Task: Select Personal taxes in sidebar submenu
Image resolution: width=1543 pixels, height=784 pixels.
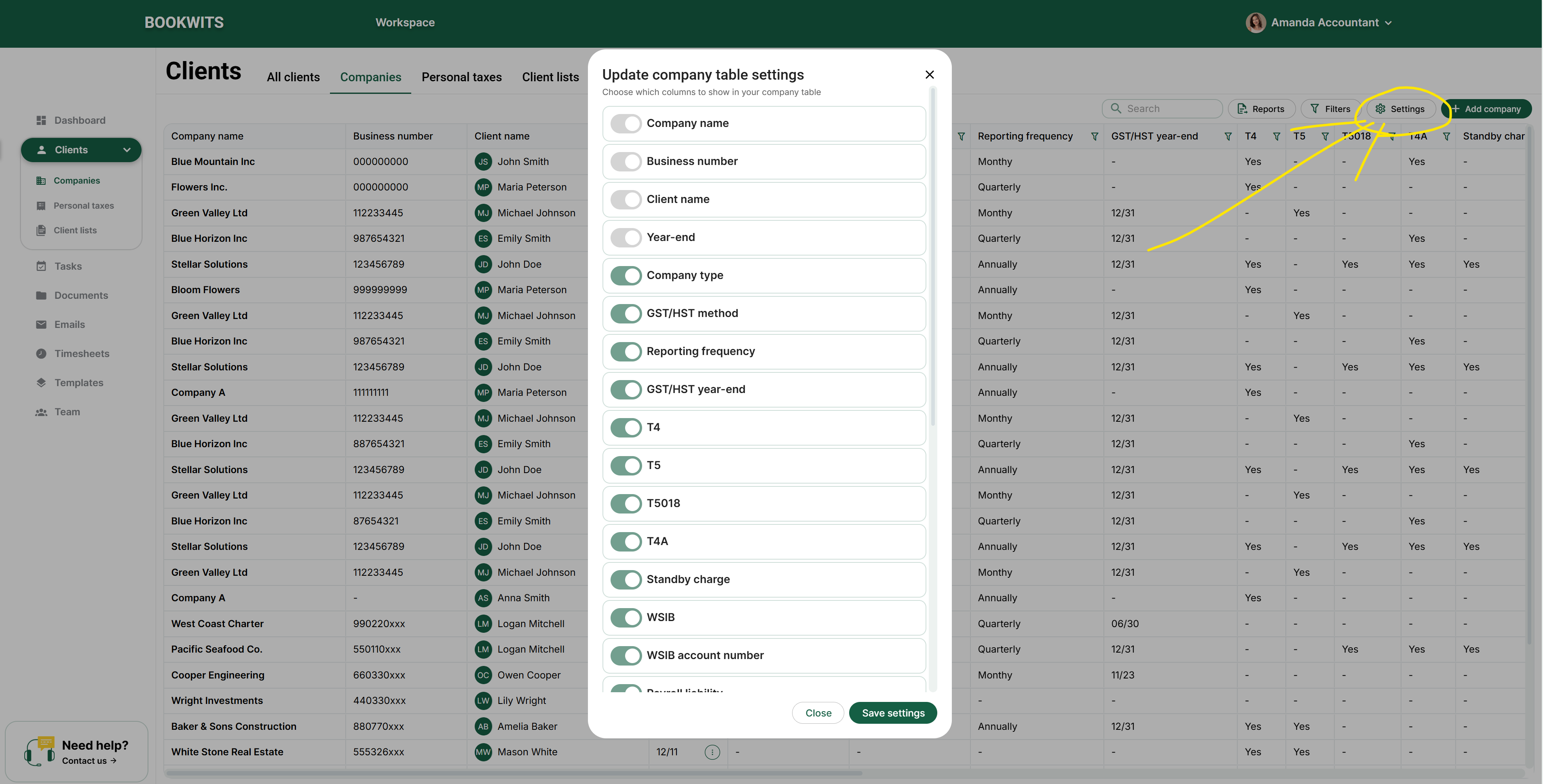Action: [75, 205]
